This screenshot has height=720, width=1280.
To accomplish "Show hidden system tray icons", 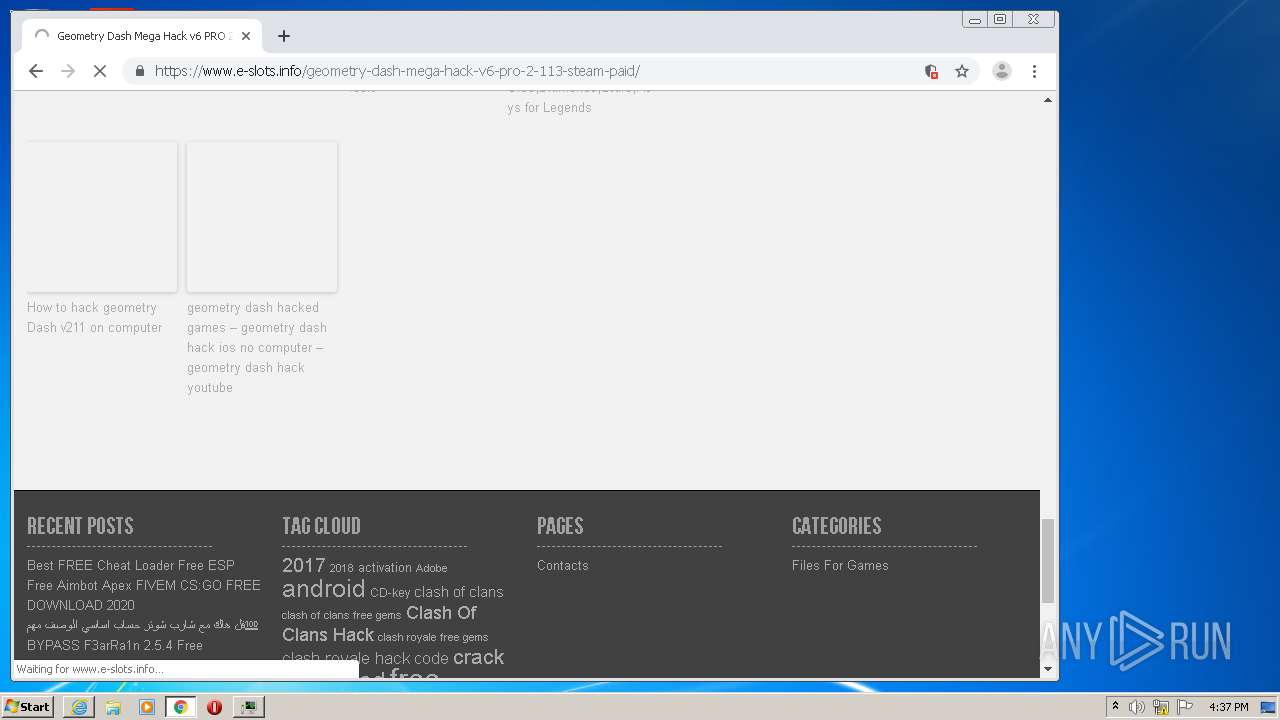I will coord(1115,707).
